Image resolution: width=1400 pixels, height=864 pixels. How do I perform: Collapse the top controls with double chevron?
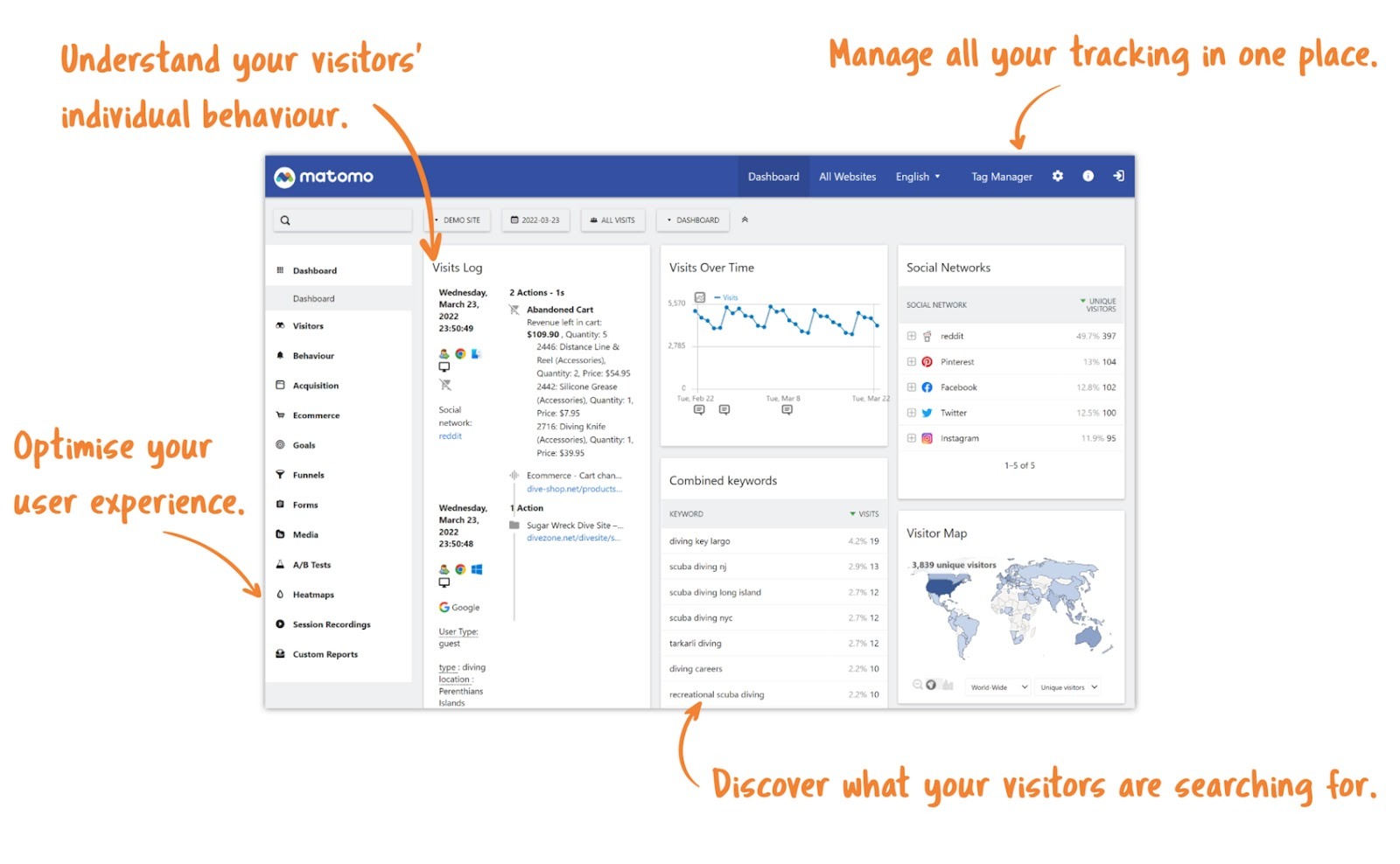(x=745, y=219)
